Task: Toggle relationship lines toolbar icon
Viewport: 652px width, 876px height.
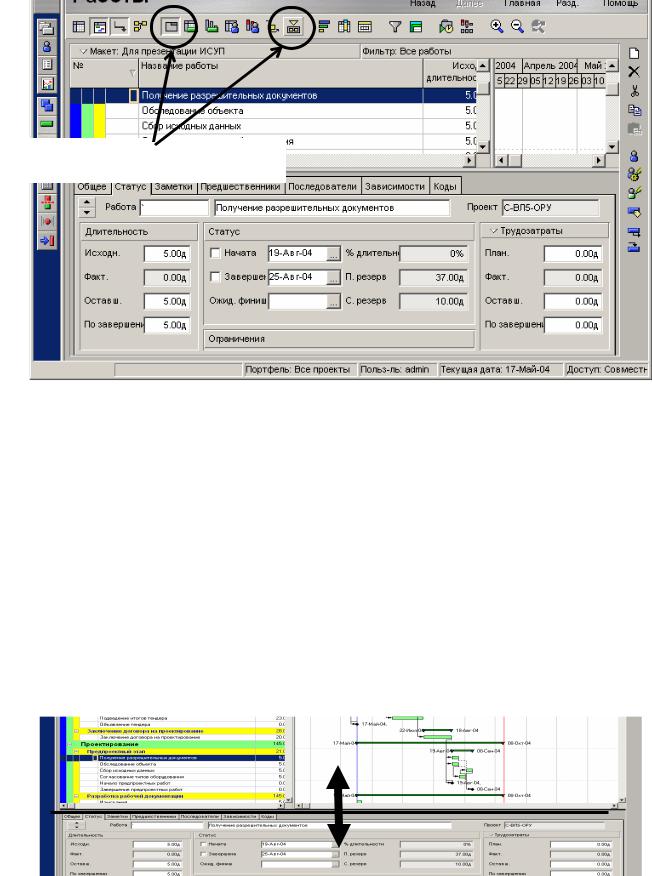Action: pyautogui.click(x=119, y=27)
